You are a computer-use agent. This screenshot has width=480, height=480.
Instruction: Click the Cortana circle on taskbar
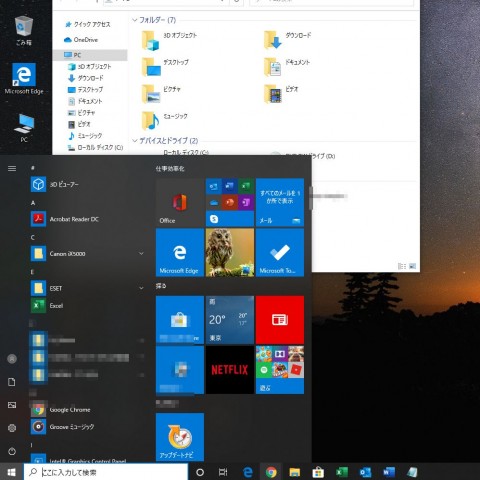pyautogui.click(x=200, y=472)
